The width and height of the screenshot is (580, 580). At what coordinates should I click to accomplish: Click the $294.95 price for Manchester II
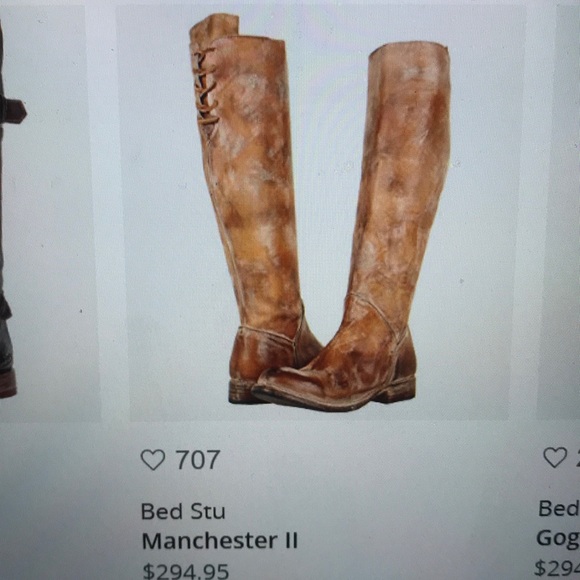(186, 571)
